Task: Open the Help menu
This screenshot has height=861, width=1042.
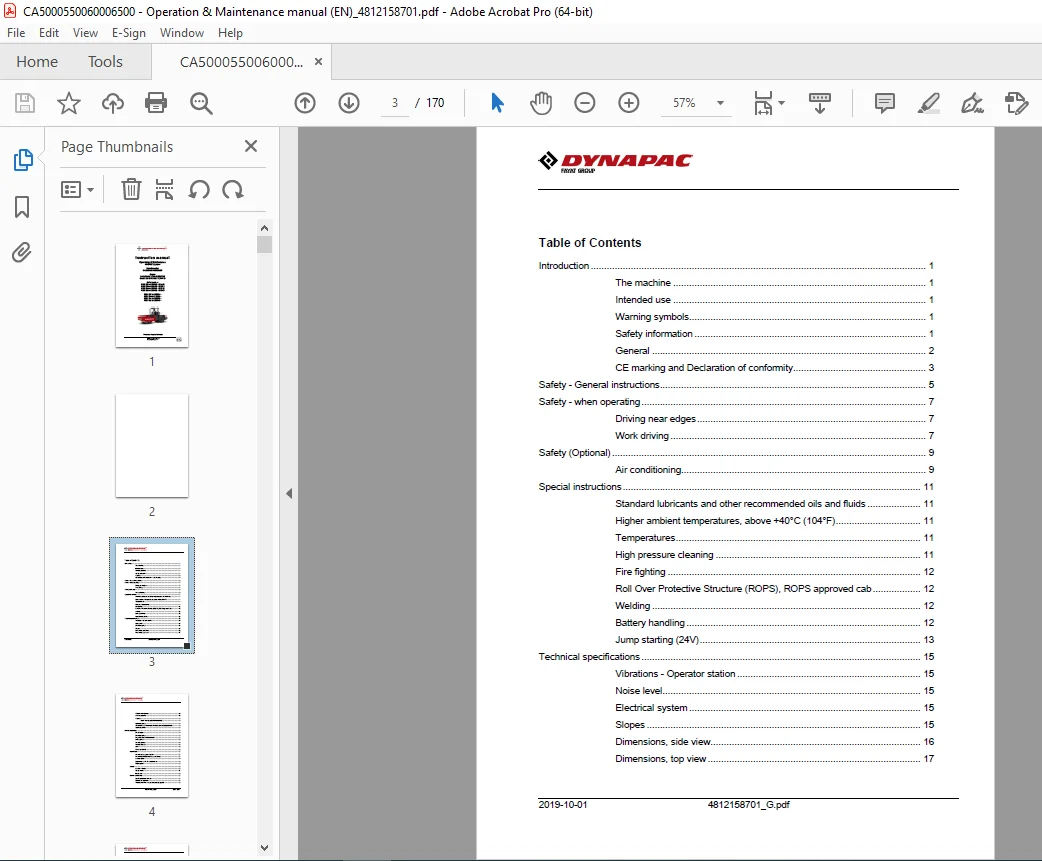Action: (230, 33)
